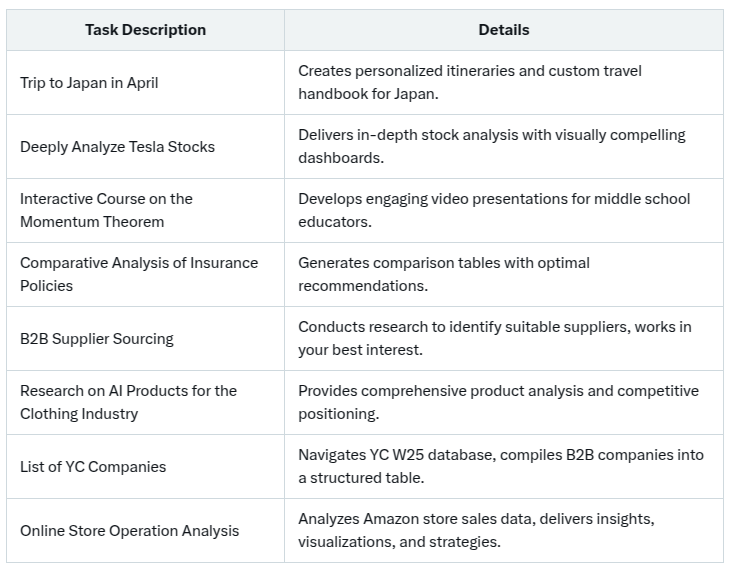
Task: Click the word 'dashboards' in Tesla row
Action: pyautogui.click(x=339, y=158)
